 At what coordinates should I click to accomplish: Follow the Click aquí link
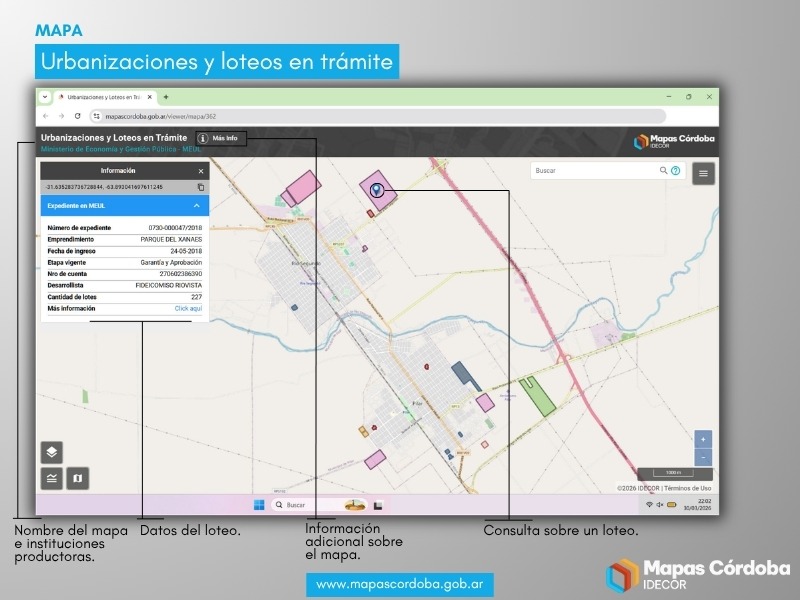[x=188, y=309]
